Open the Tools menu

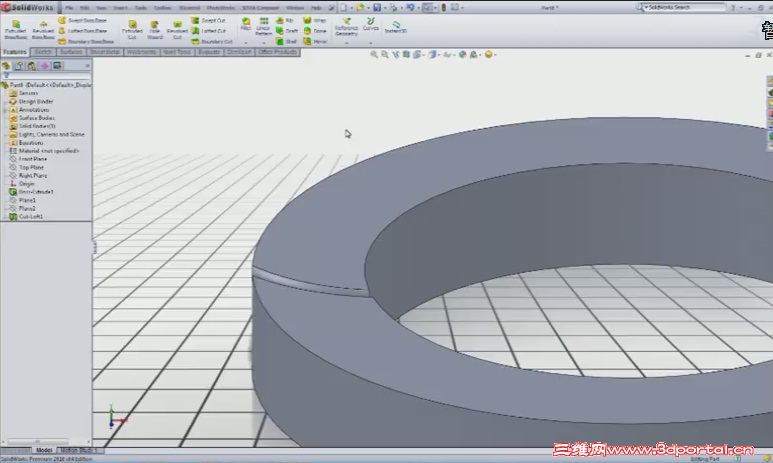coord(141,8)
